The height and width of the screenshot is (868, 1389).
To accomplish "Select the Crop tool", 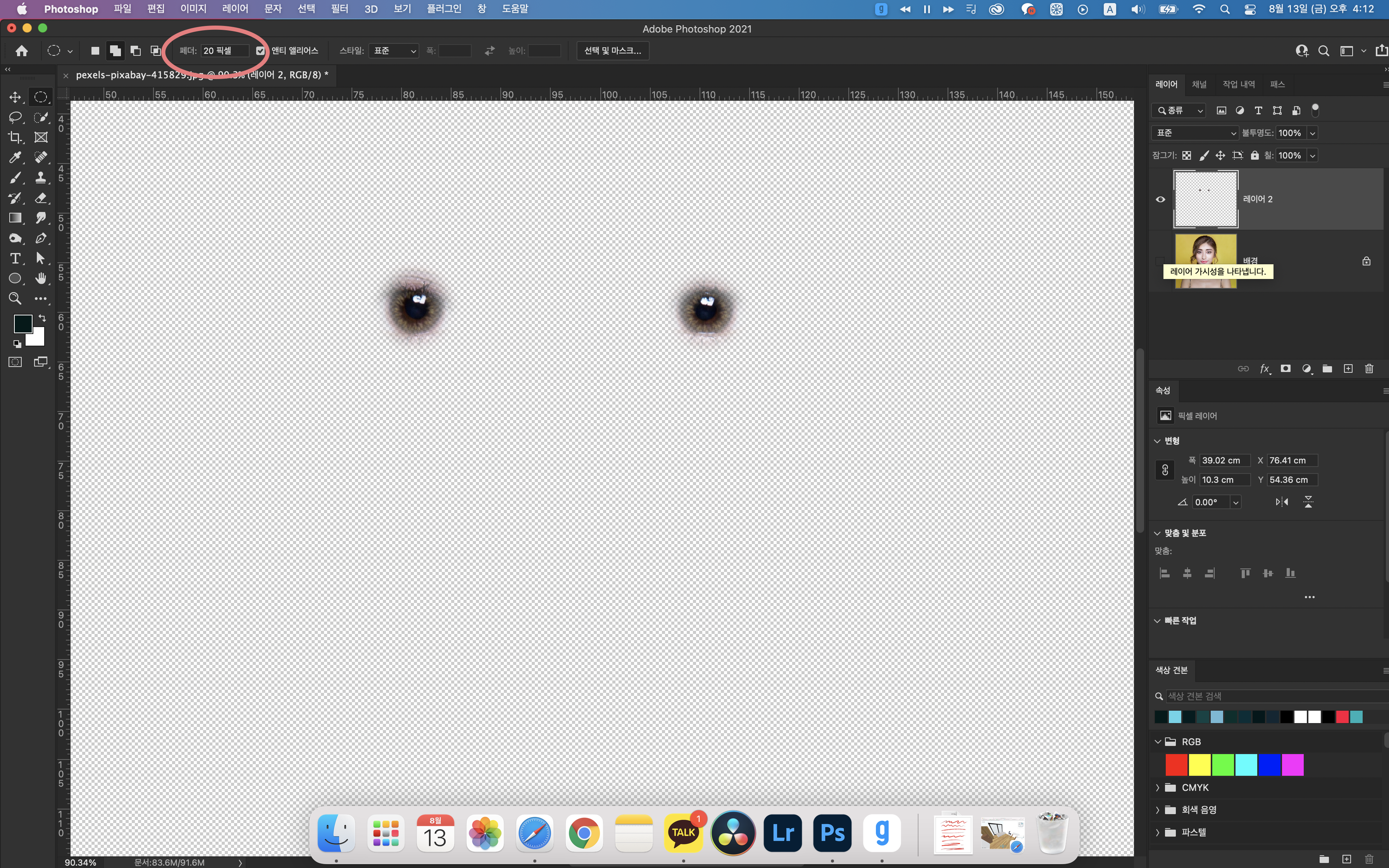I will pos(15,137).
